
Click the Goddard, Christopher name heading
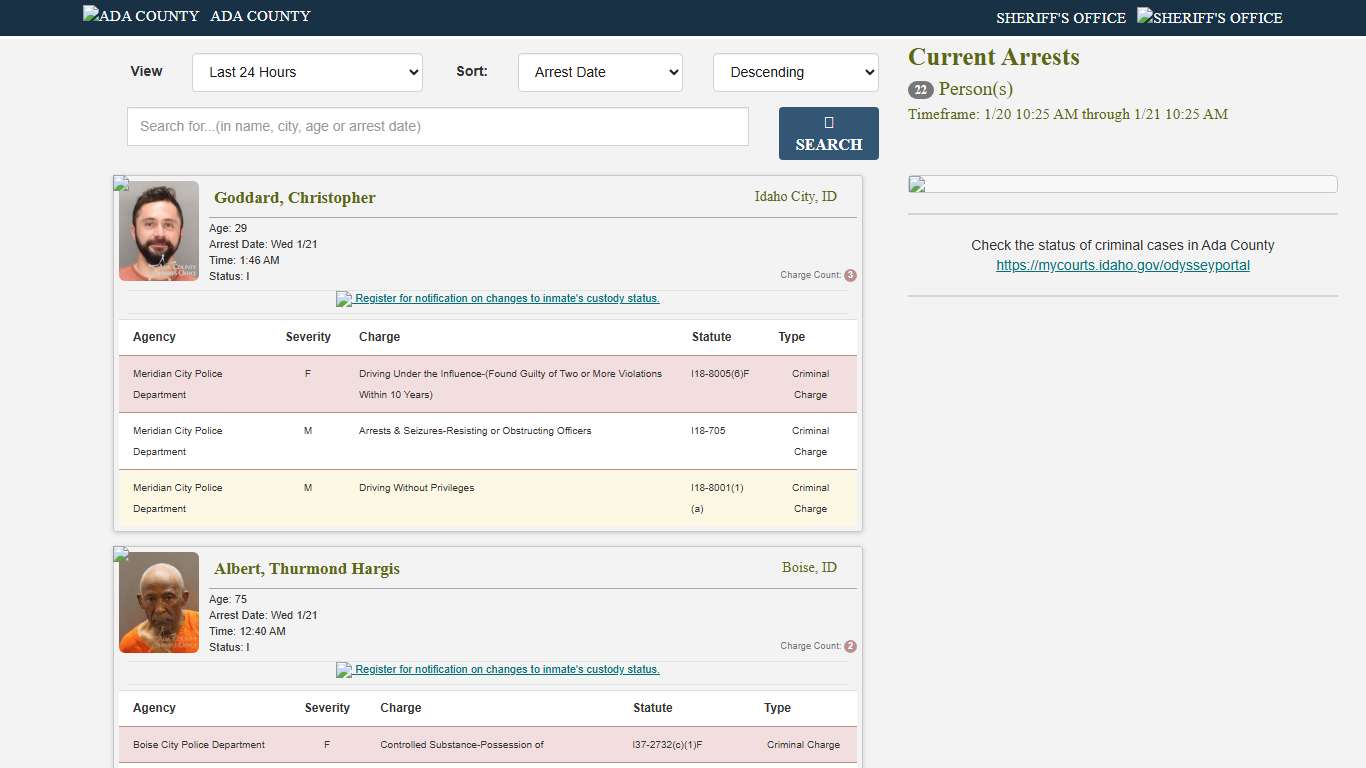[x=294, y=197]
